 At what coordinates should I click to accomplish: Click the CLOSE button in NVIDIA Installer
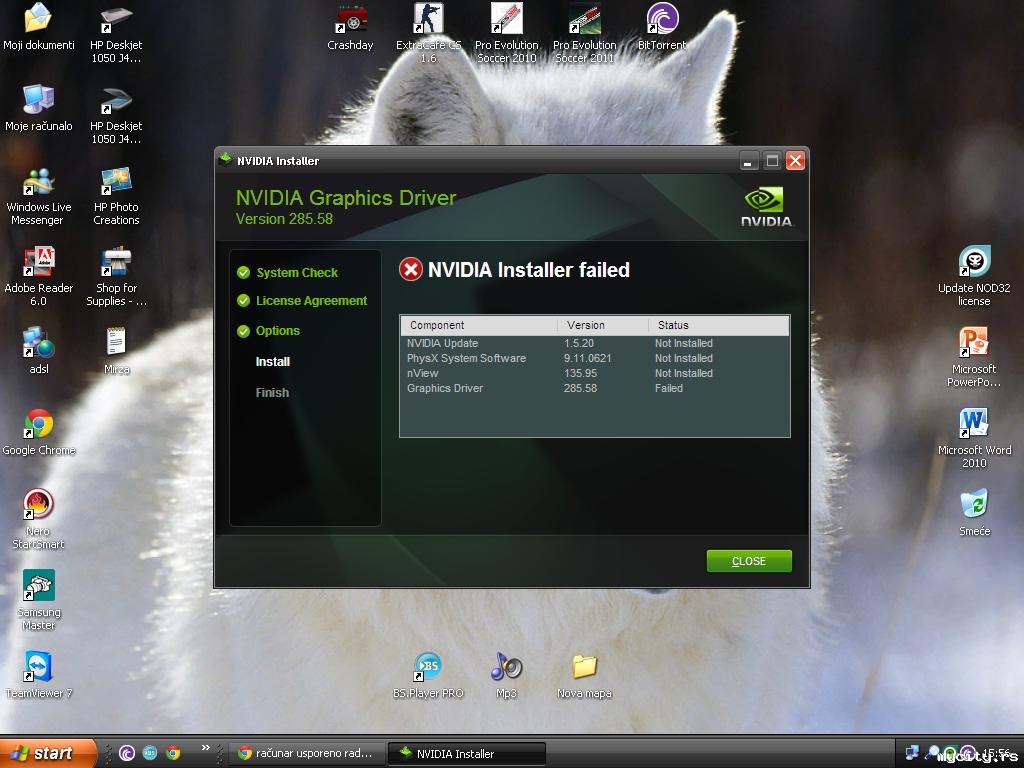748,561
